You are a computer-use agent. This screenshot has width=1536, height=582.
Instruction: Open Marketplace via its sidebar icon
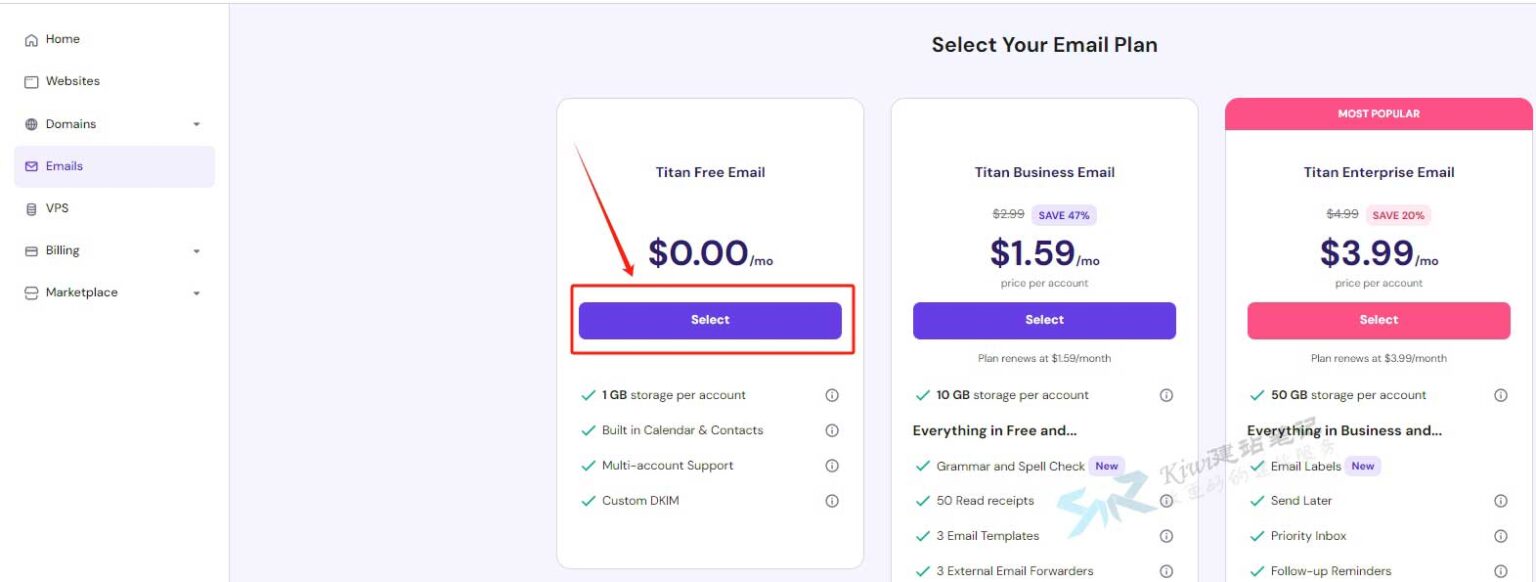click(x=31, y=292)
